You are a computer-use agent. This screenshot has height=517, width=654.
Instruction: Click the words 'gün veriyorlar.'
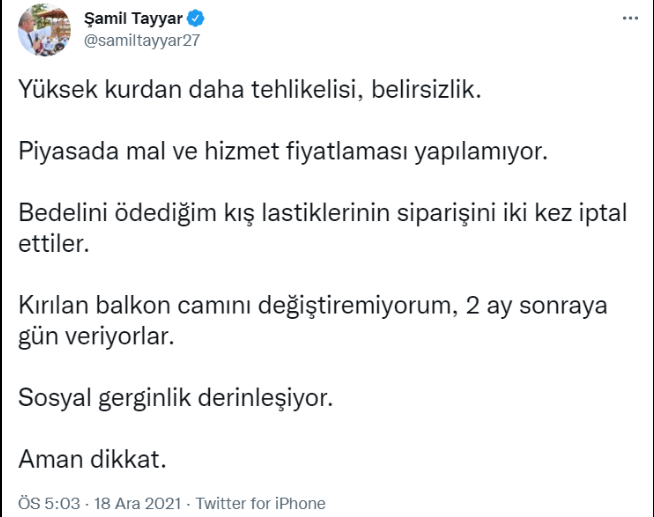tap(97, 337)
